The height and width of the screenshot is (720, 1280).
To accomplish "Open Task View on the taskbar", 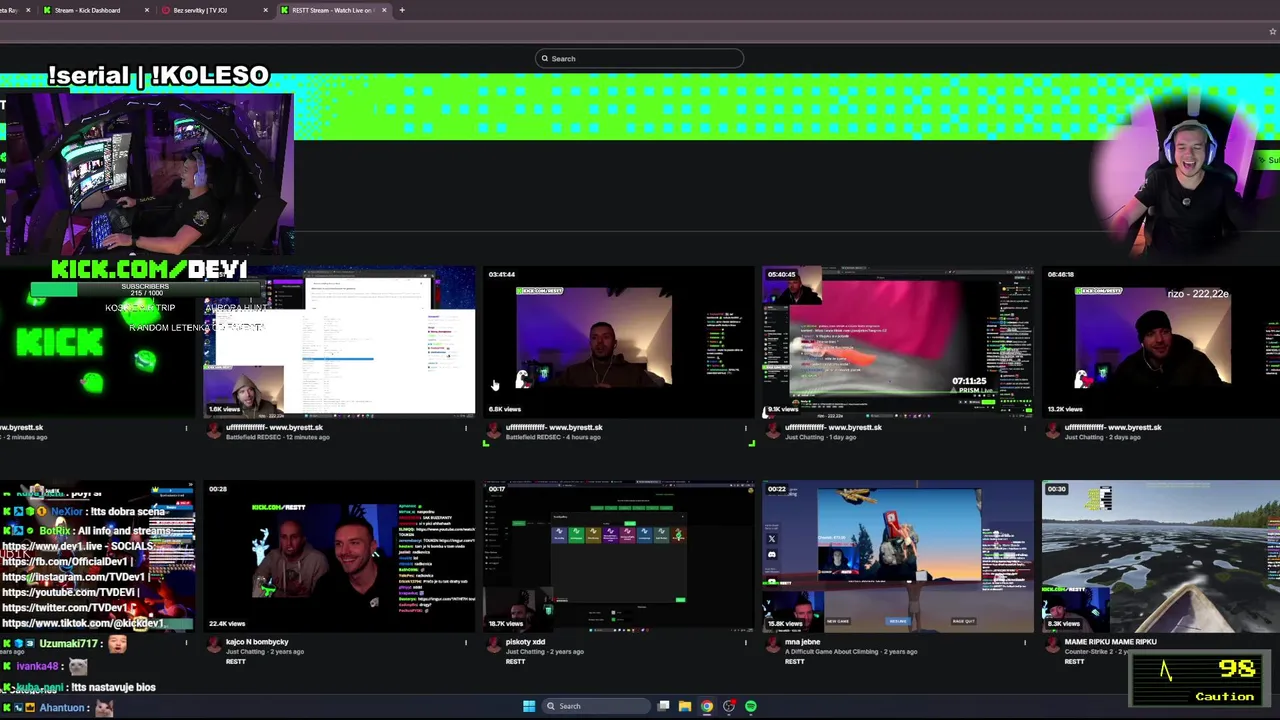I will 663,706.
